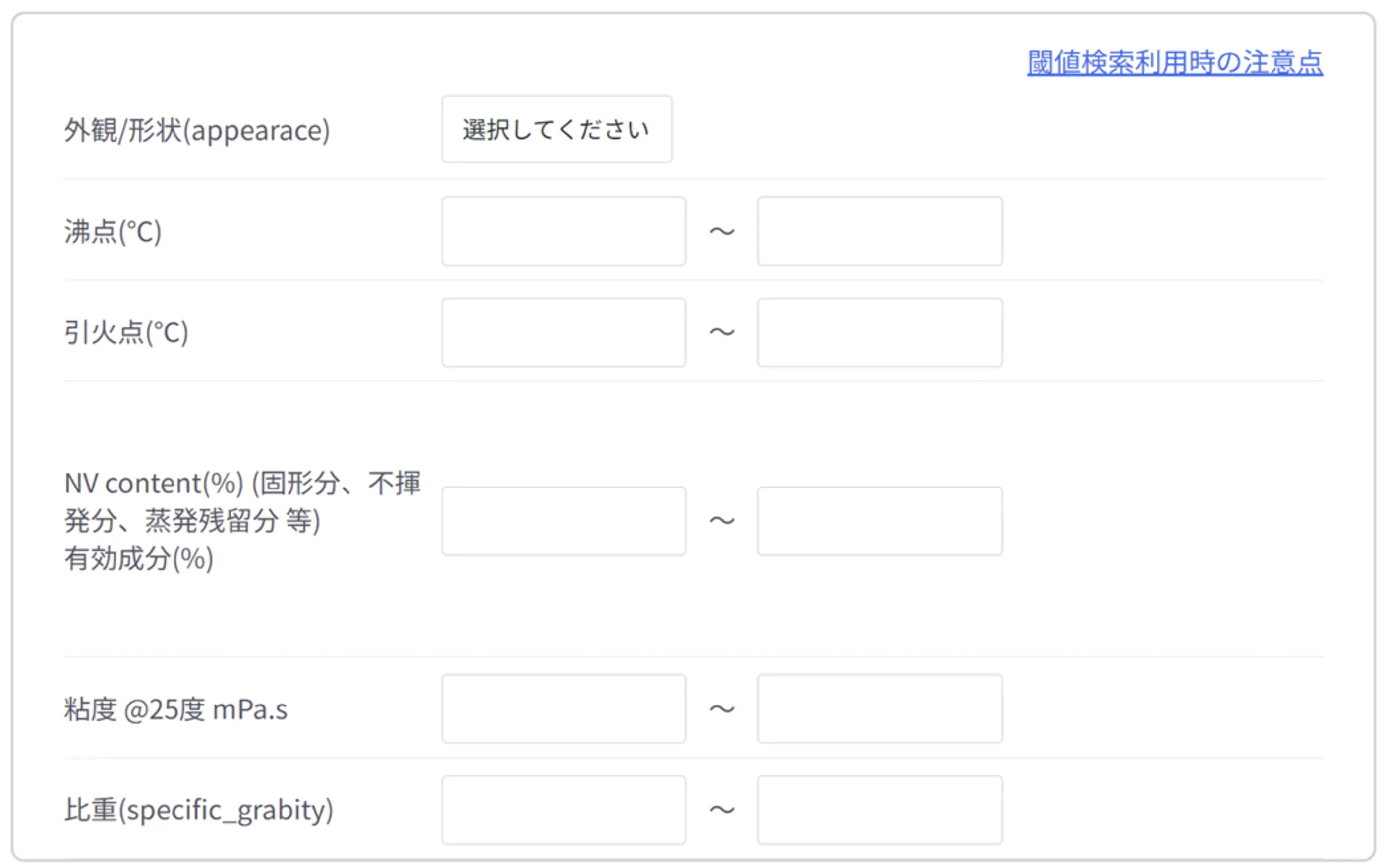
Task: Click the tilde between the 粘度 fields
Action: tap(722, 709)
